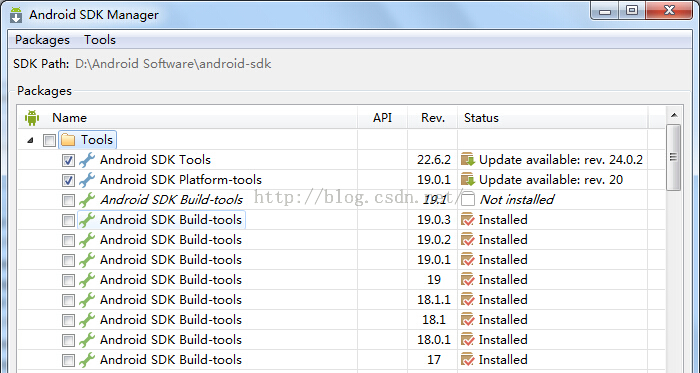Check Build-tools rev 17 checkbox
This screenshot has height=373, width=700.
68,360
